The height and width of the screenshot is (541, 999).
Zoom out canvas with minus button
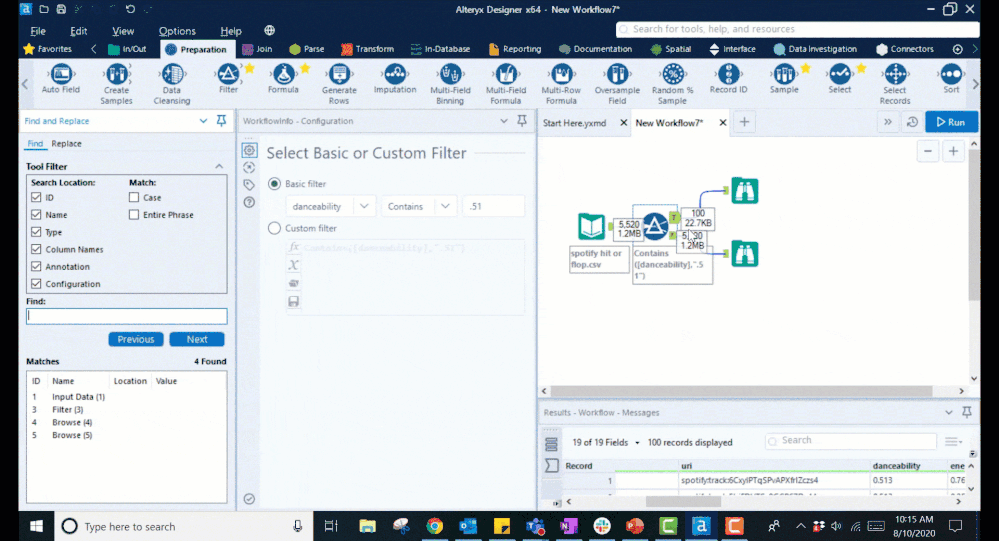tap(928, 151)
